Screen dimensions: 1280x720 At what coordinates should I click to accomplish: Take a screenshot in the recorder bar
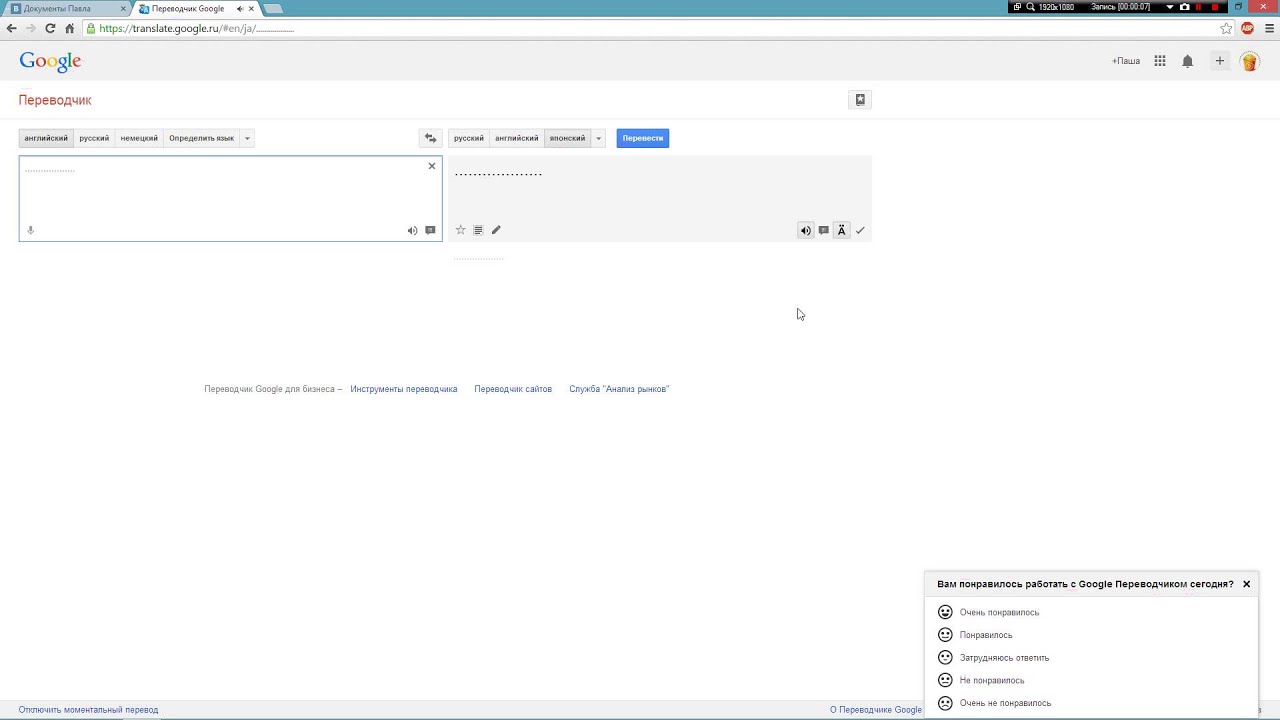1185,7
